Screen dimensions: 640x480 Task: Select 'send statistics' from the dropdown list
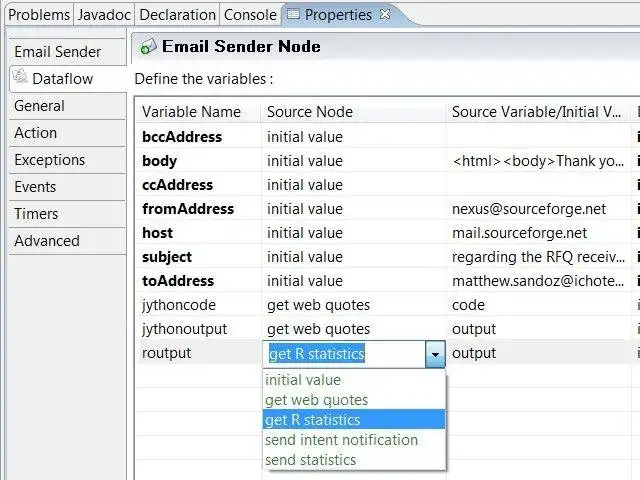point(310,460)
